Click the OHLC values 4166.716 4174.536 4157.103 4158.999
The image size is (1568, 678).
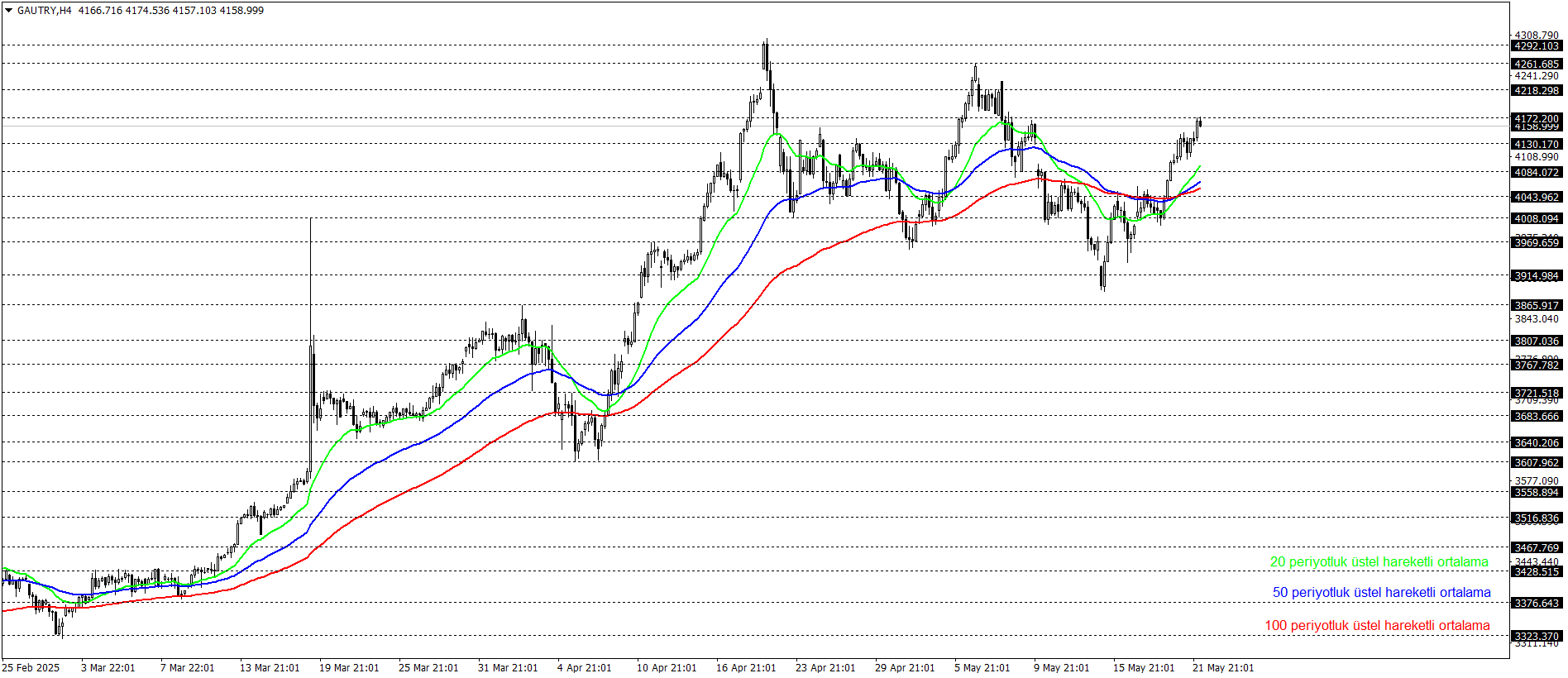click(x=171, y=11)
